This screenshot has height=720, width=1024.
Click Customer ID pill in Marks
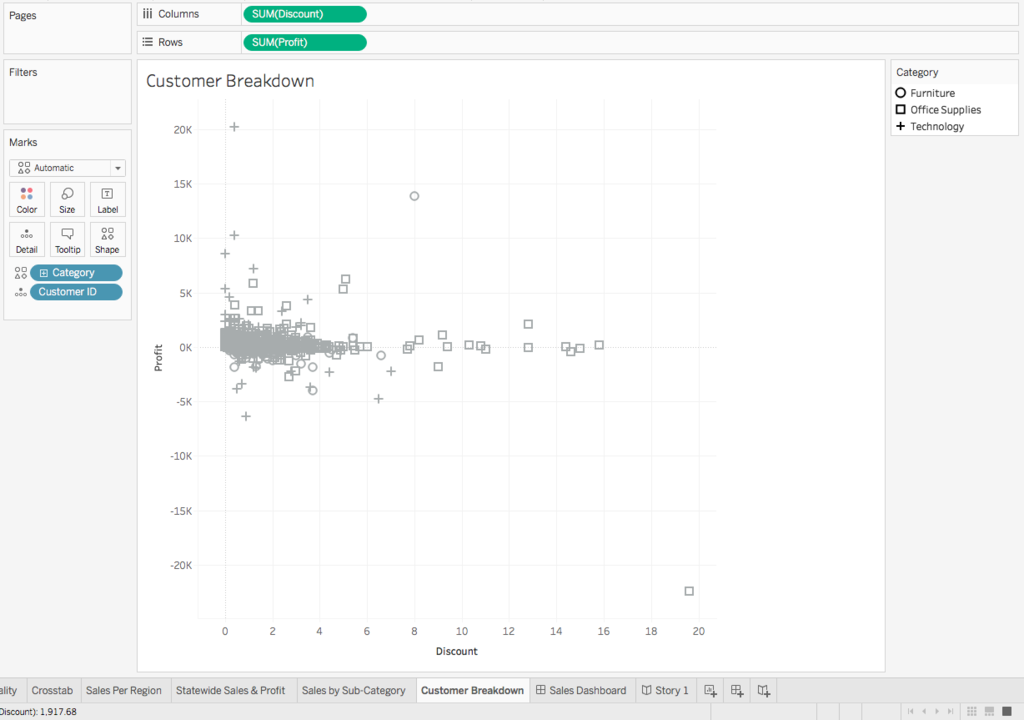coord(76,292)
